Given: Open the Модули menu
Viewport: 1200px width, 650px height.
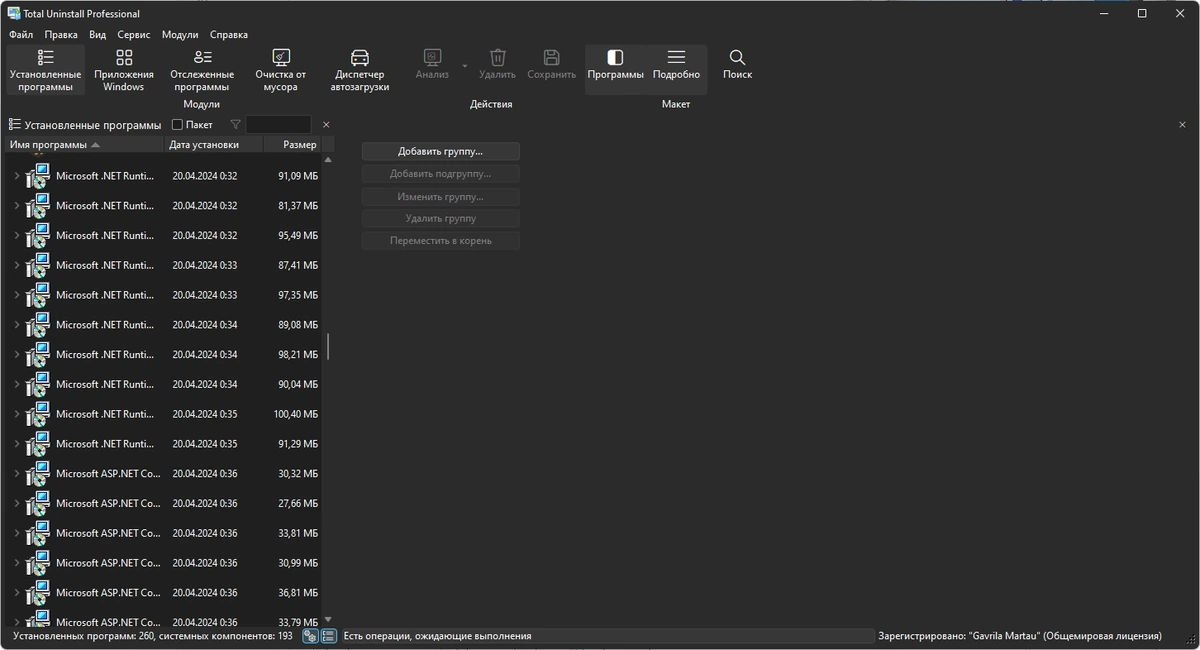Looking at the screenshot, I should (180, 34).
